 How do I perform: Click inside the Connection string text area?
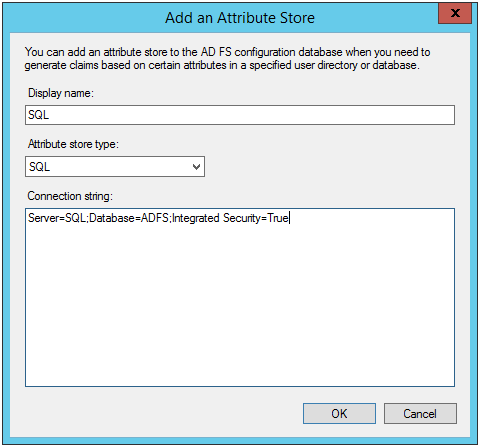240,297
